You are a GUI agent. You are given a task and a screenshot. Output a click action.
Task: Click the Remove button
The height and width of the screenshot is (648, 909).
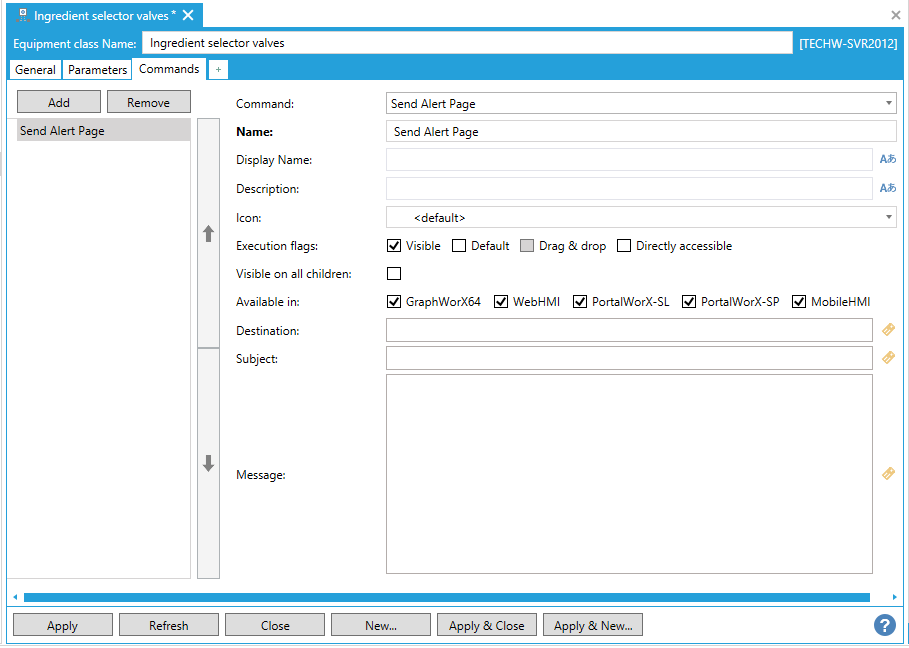point(148,102)
